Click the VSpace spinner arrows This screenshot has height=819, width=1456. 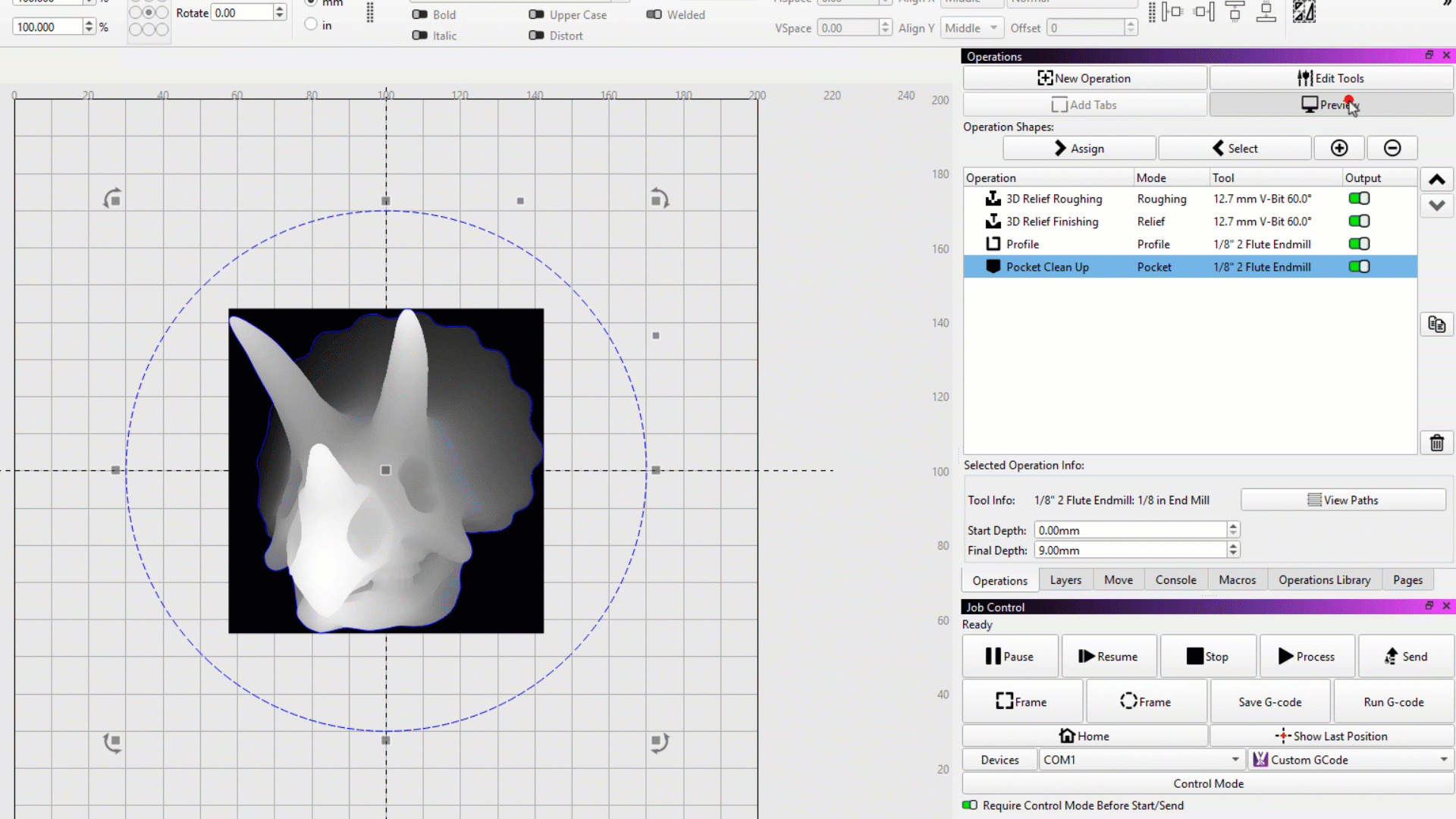point(885,28)
